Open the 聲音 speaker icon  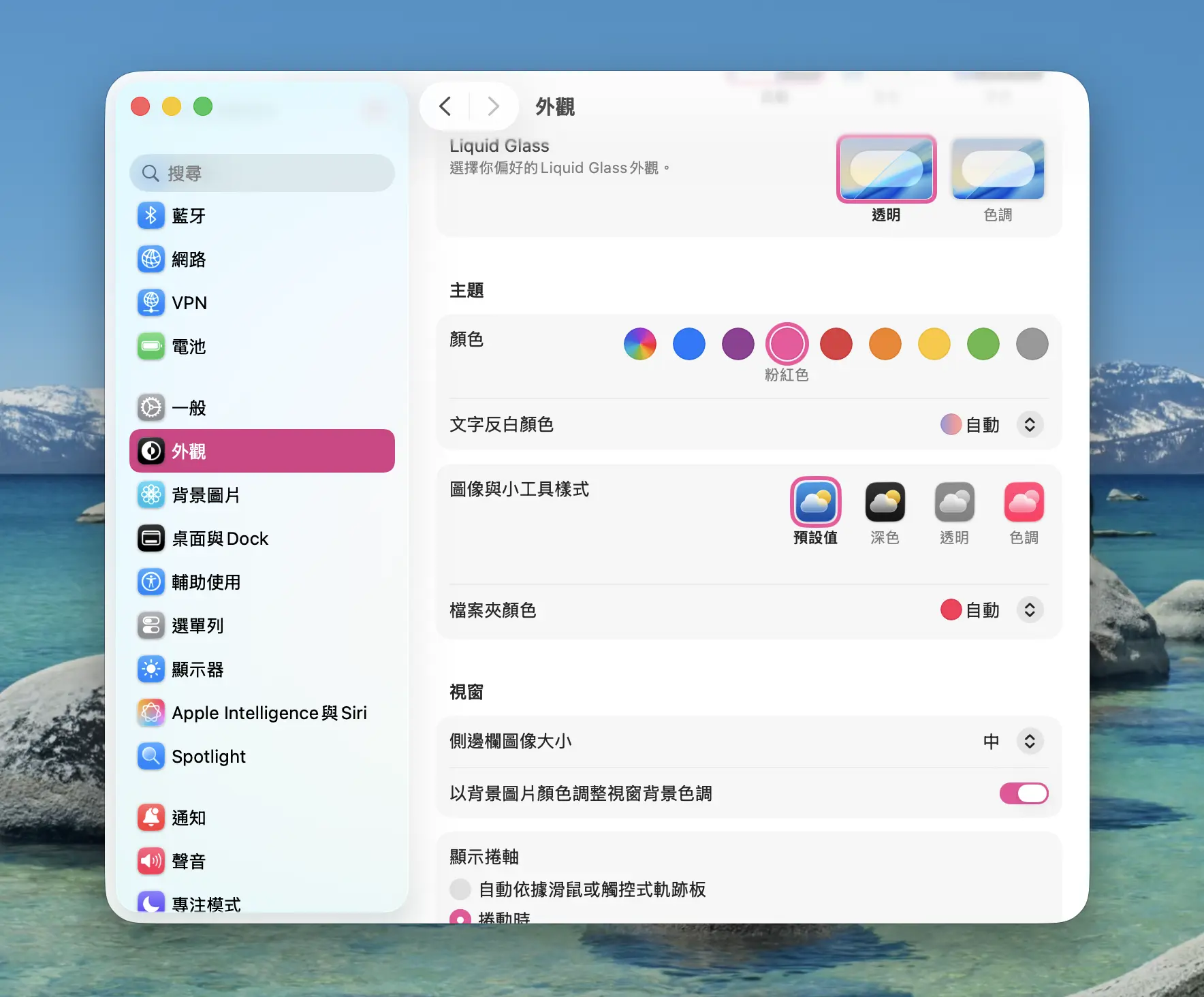click(x=151, y=861)
